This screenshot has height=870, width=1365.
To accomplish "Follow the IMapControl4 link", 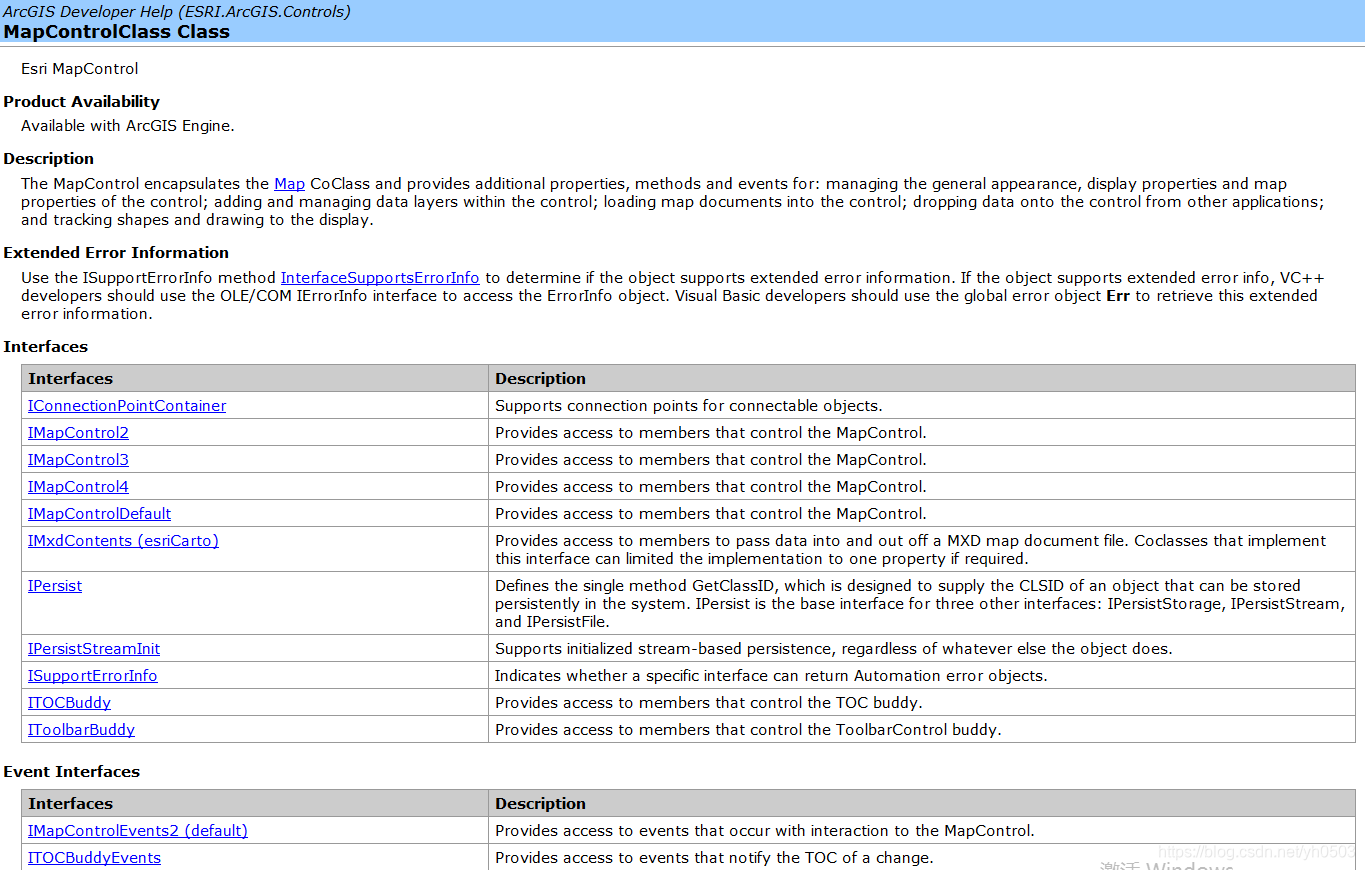I will tap(78, 487).
